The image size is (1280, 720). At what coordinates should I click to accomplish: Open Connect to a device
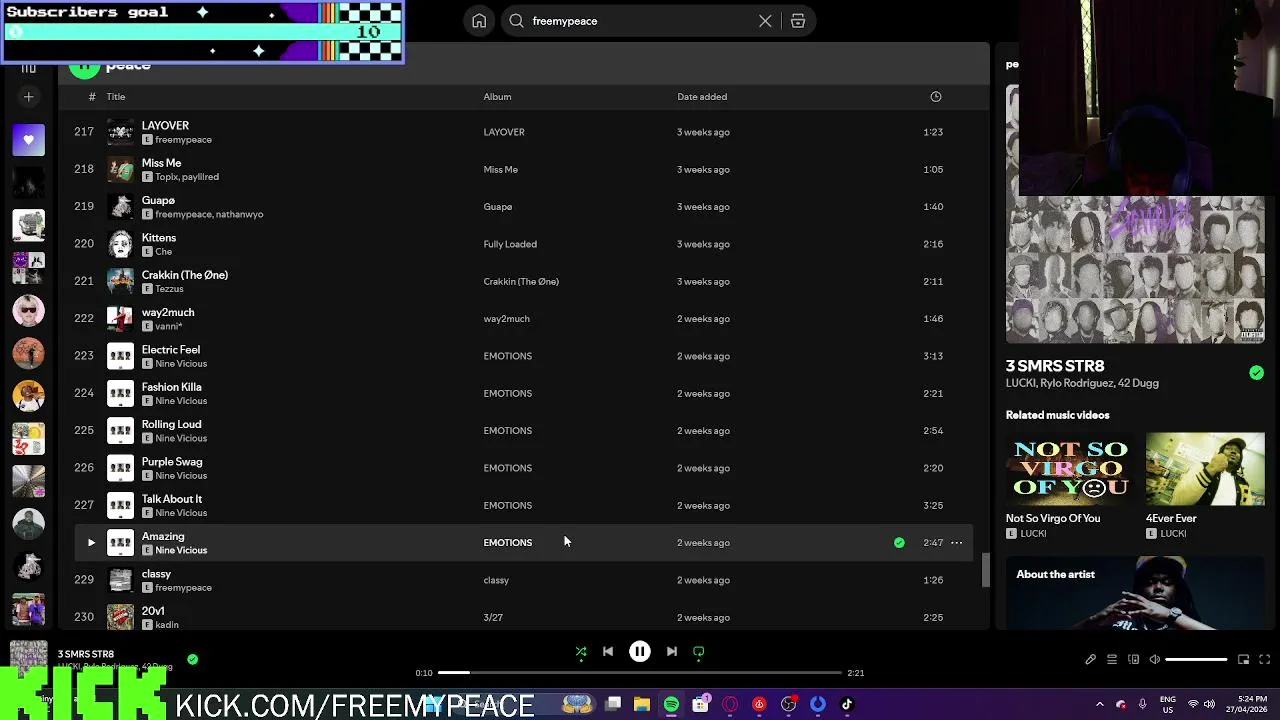coord(1134,660)
